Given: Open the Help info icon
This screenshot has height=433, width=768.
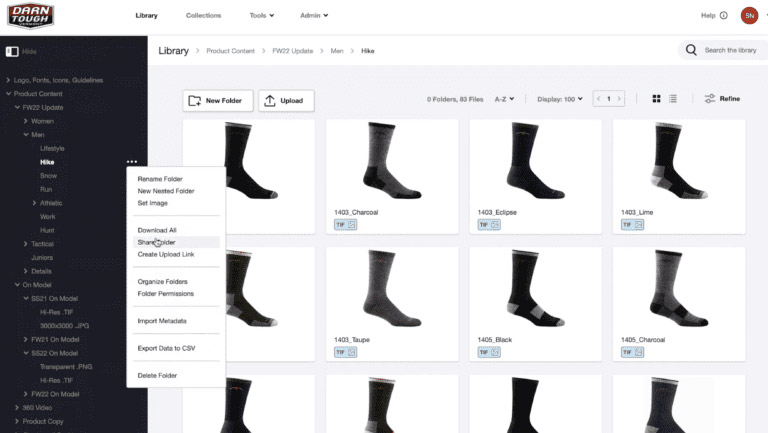Looking at the screenshot, I should 723,16.
